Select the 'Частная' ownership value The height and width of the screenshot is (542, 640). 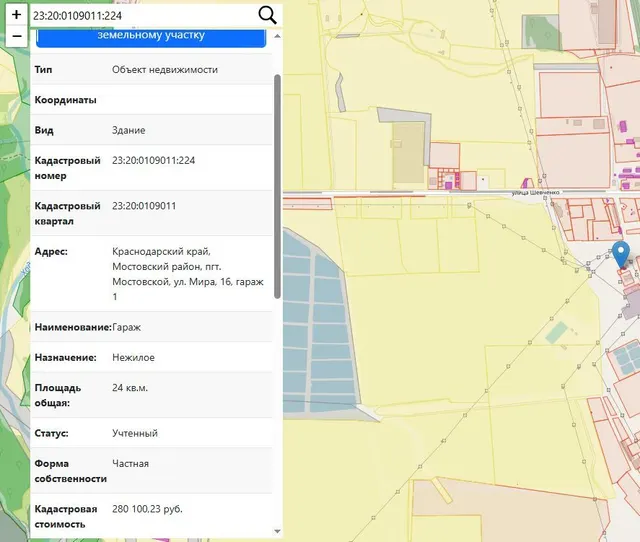[131, 464]
